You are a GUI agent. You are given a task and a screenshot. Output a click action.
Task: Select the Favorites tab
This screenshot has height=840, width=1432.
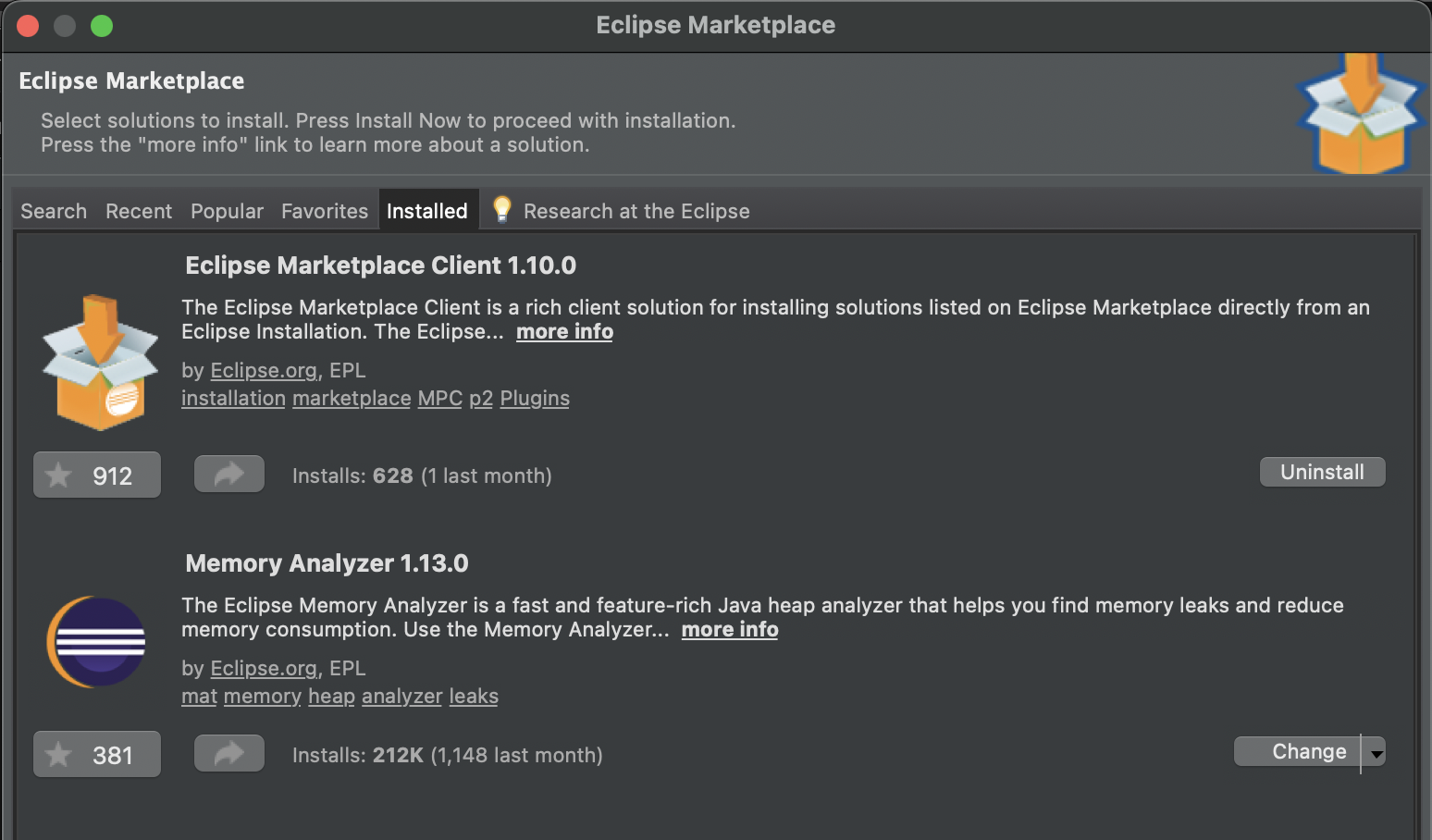(325, 211)
